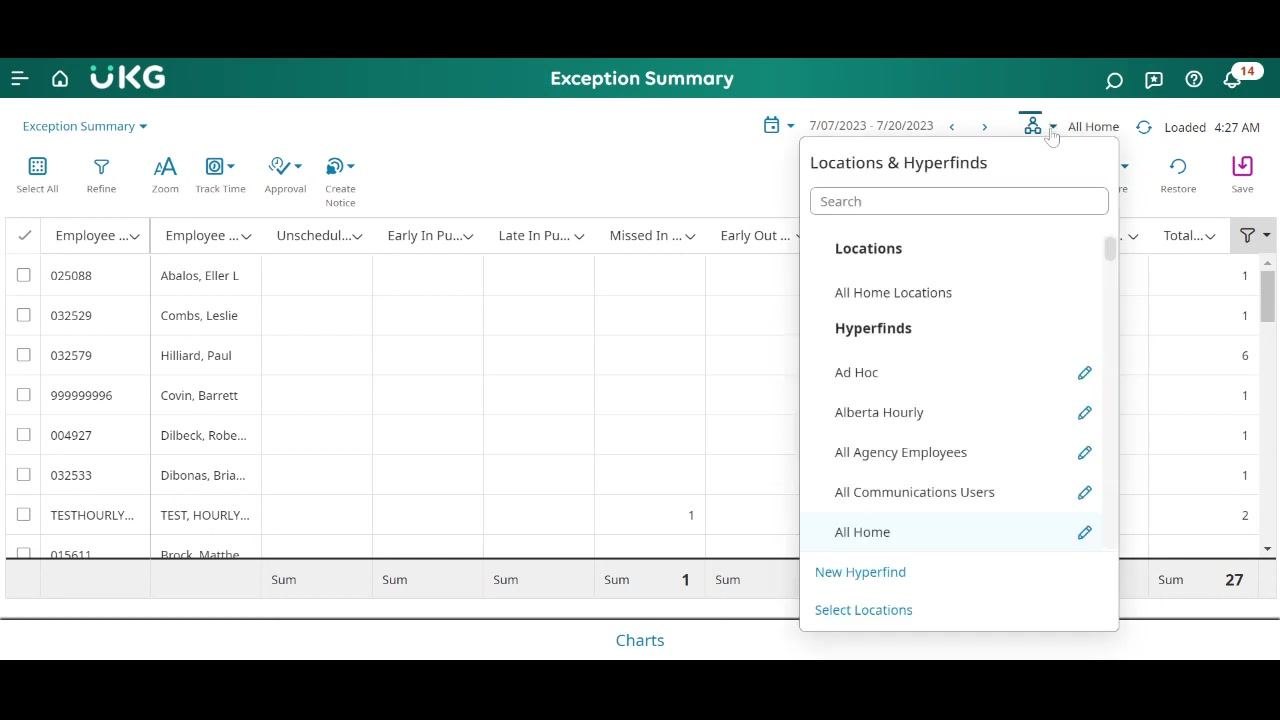Screen dimensions: 1280x720
Task: Open the calendar timeframe selector icon
Action: (x=771, y=125)
